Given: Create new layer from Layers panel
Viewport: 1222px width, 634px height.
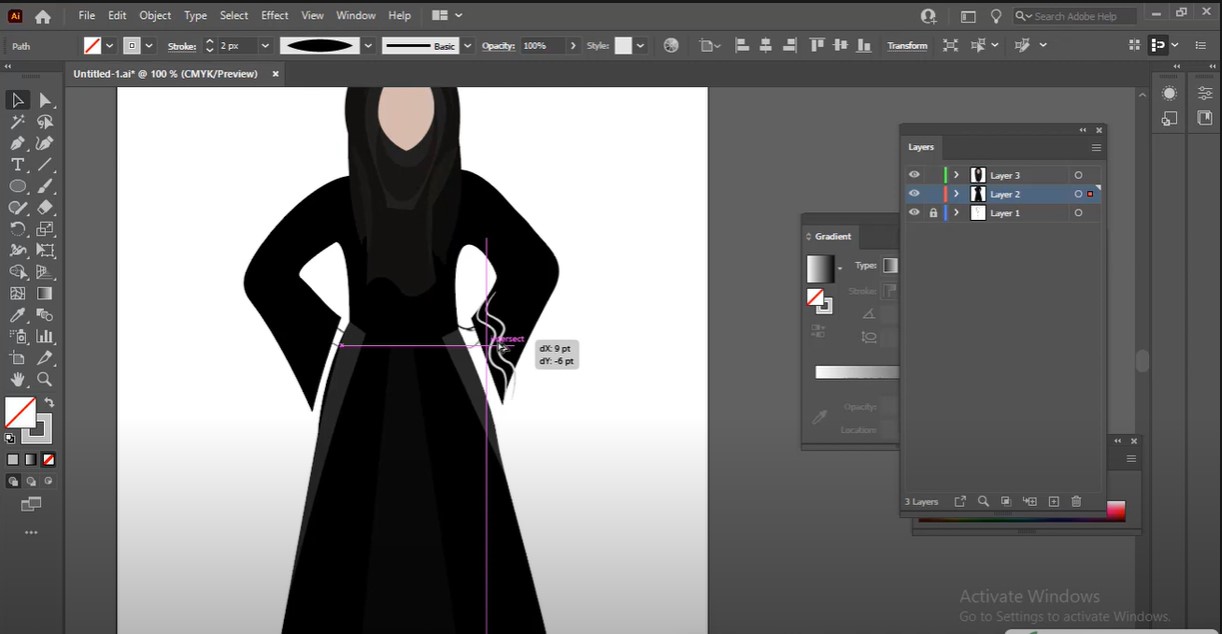Looking at the screenshot, I should (x=1053, y=501).
